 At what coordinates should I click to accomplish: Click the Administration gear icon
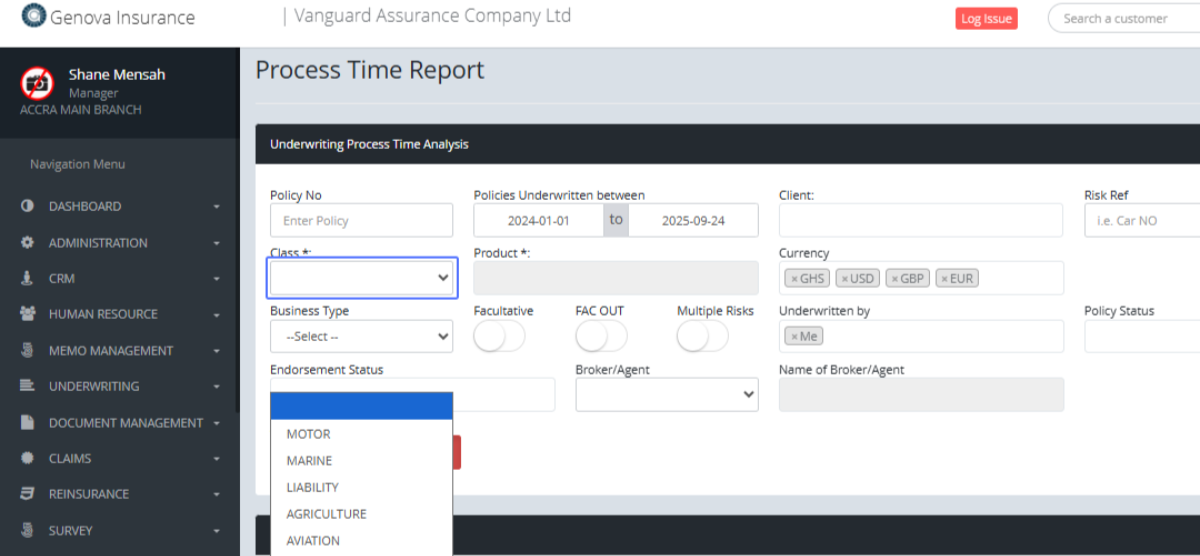[x=27, y=243]
